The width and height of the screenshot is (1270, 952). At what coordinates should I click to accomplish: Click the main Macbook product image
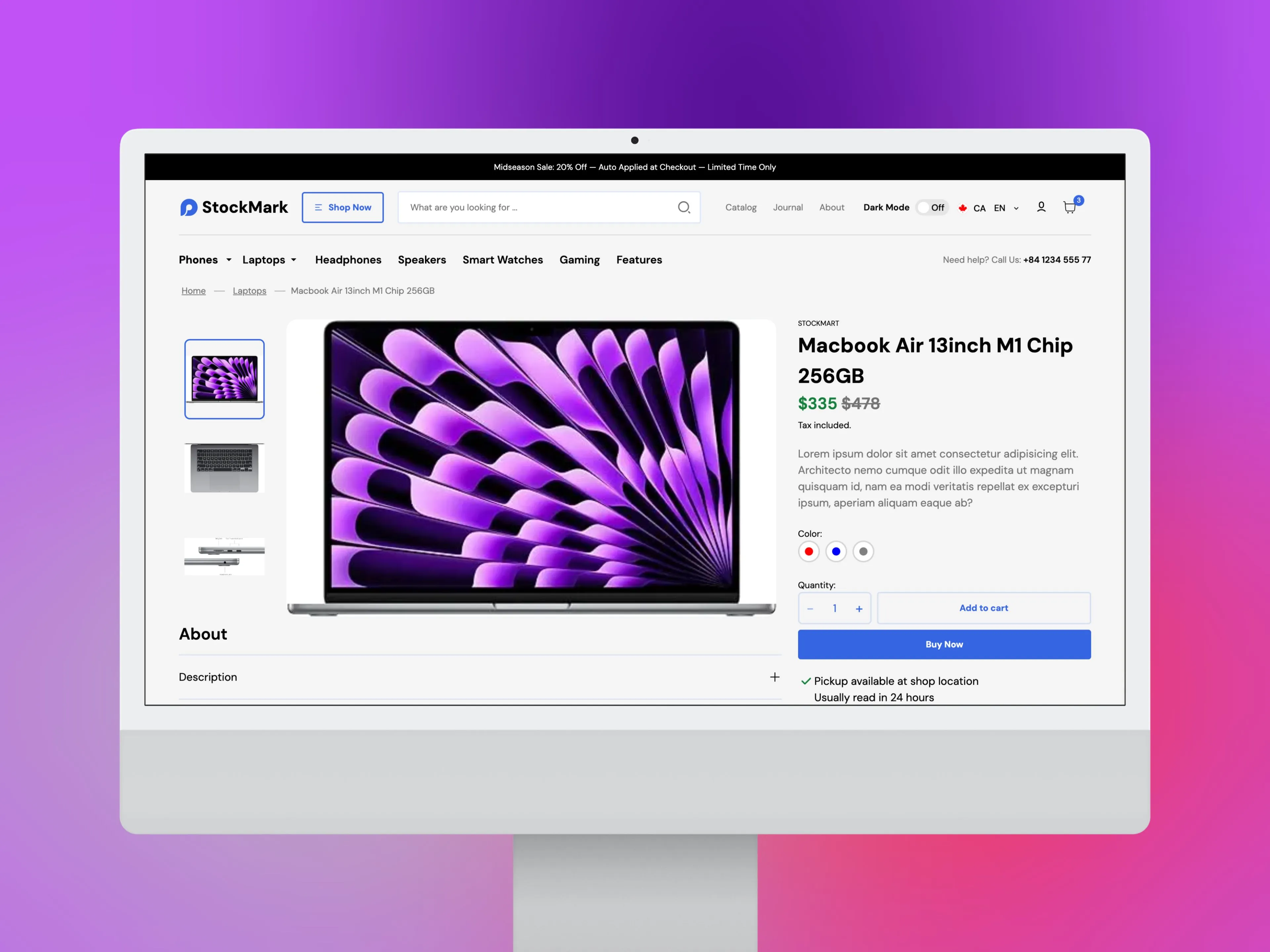(531, 468)
